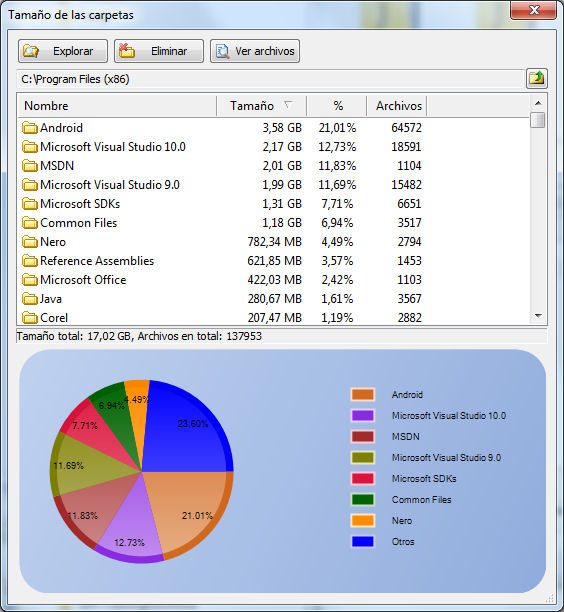
Task: Click the Android row name text
Action: pos(61,128)
